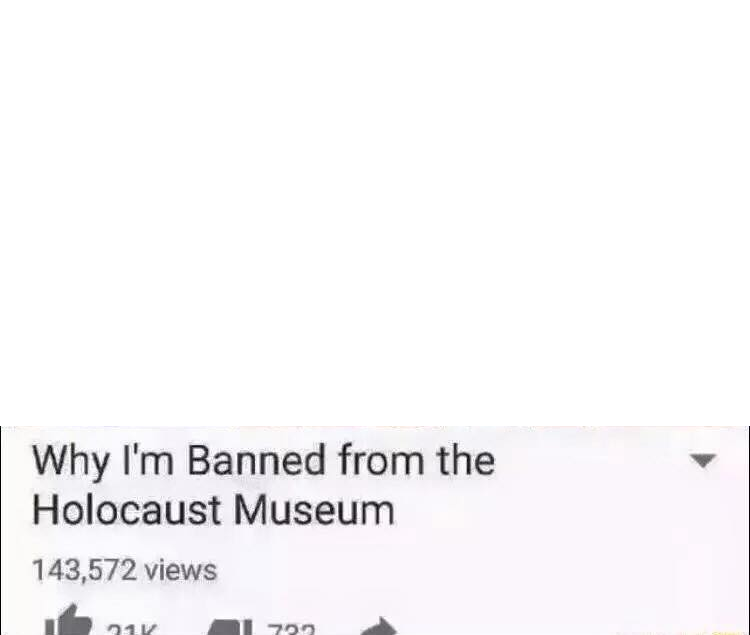
Task: Click the word "I'm" in the title
Action: click(x=148, y=460)
